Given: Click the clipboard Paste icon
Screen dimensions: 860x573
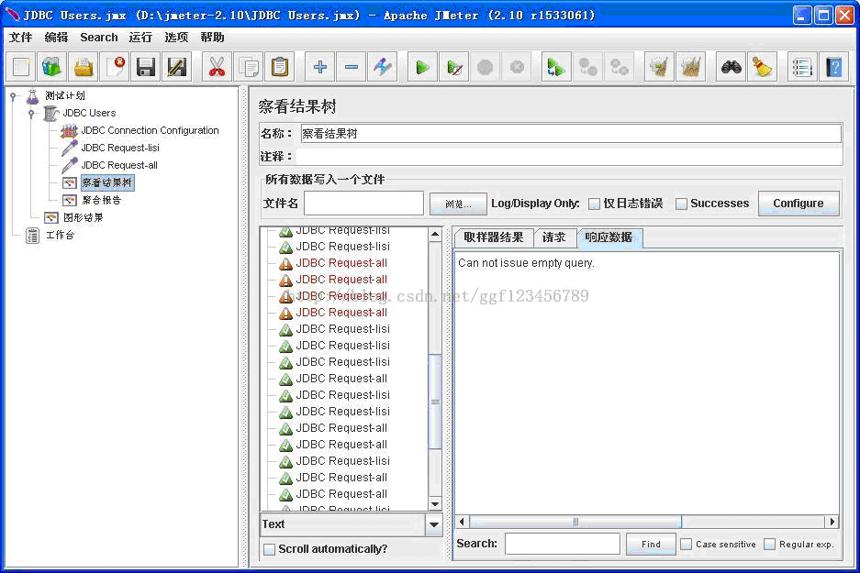Looking at the screenshot, I should 280,67.
